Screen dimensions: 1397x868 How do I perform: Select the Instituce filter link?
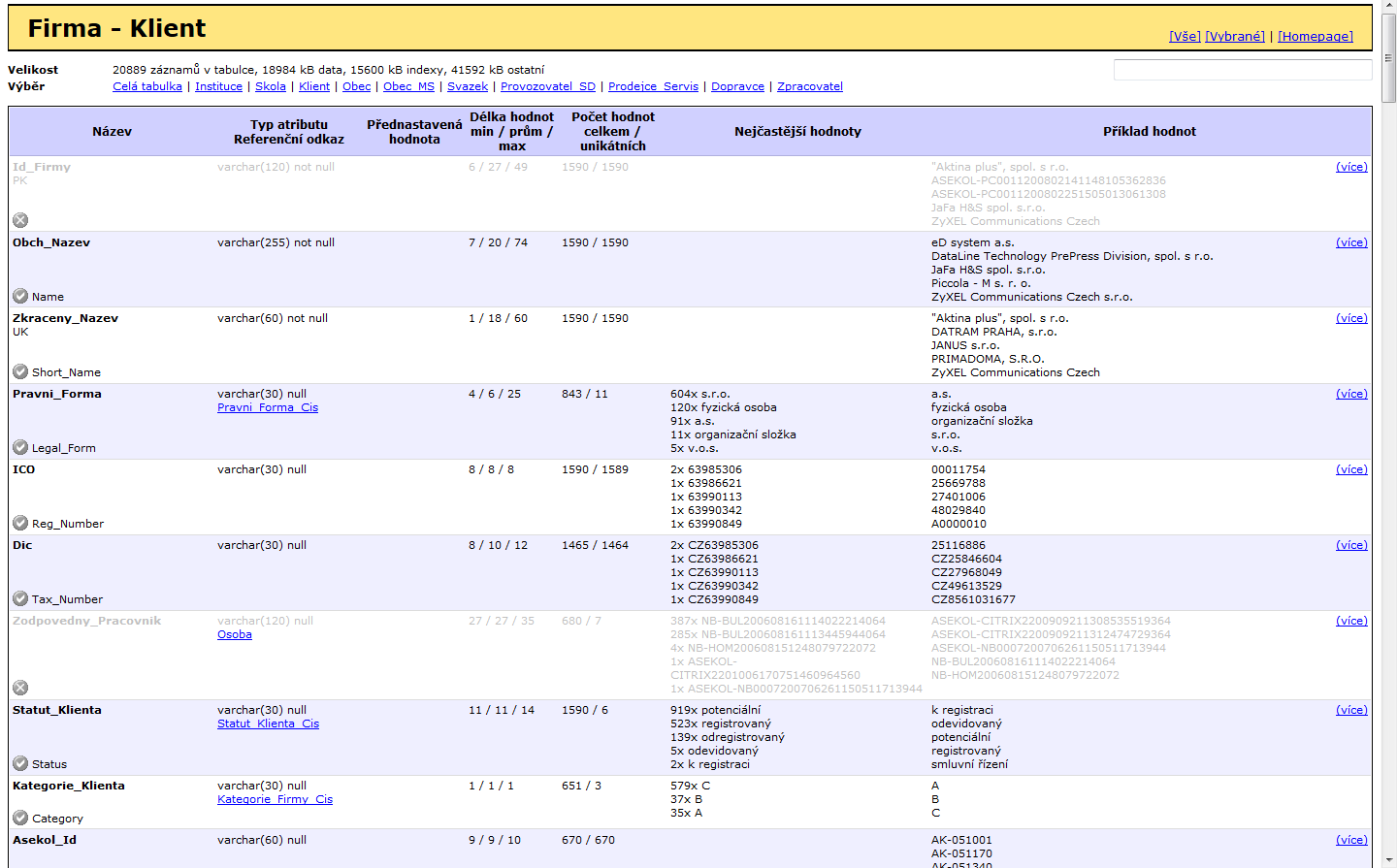(x=218, y=86)
